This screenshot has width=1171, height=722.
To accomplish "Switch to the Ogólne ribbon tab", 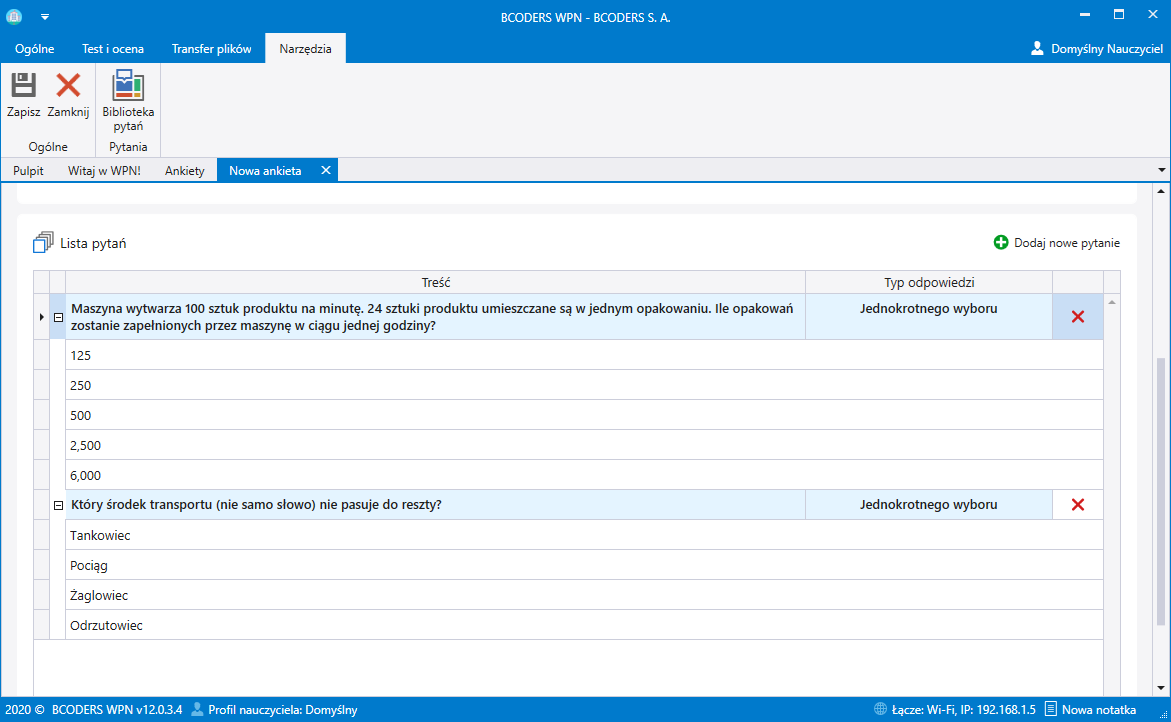I will [x=34, y=49].
